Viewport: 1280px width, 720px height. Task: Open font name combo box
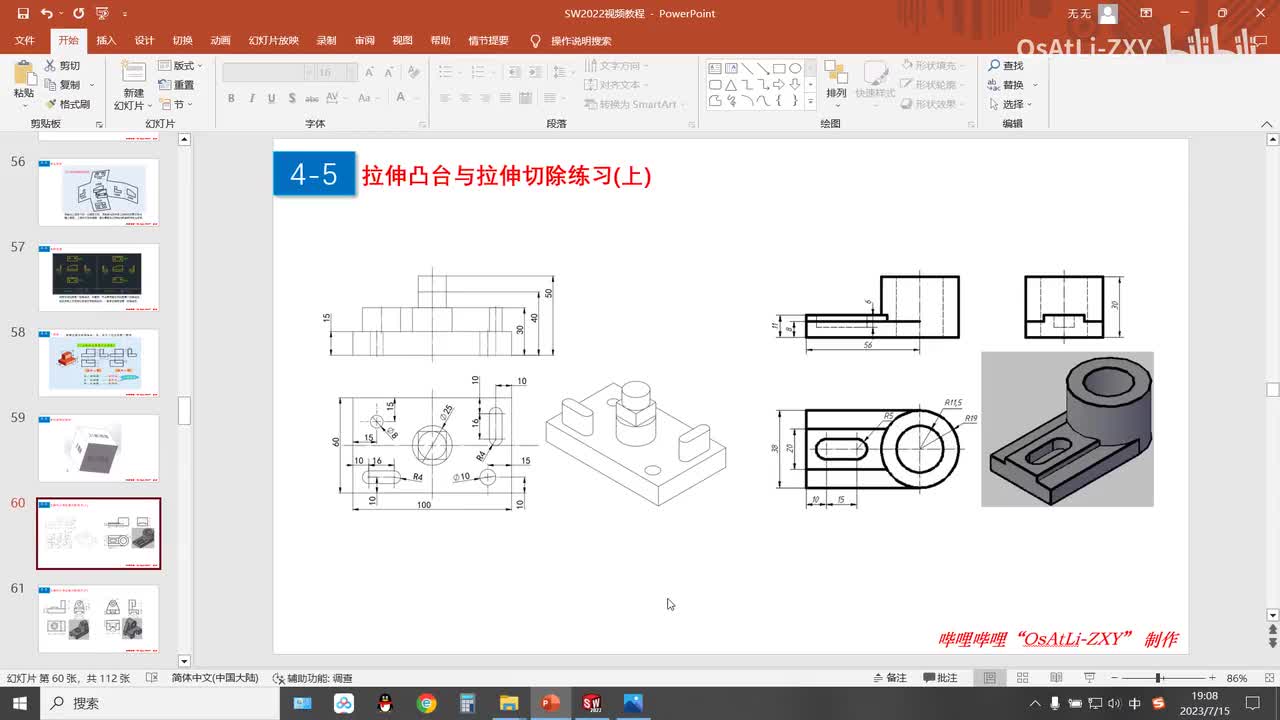pyautogui.click(x=267, y=72)
